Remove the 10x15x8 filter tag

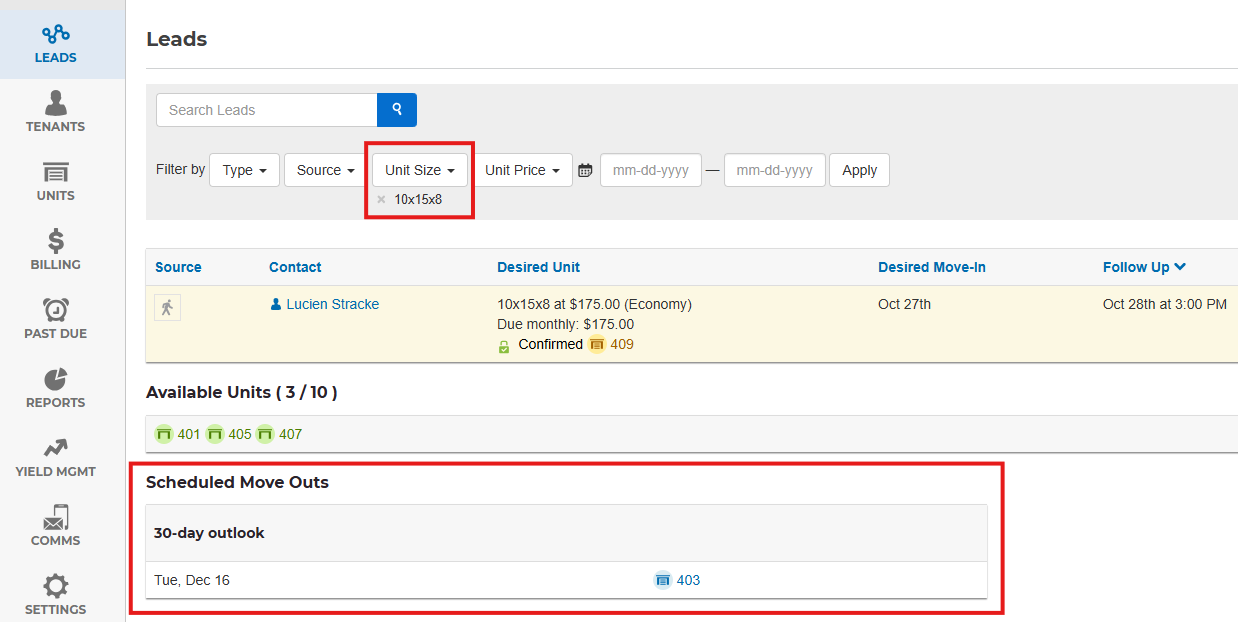pos(381,200)
